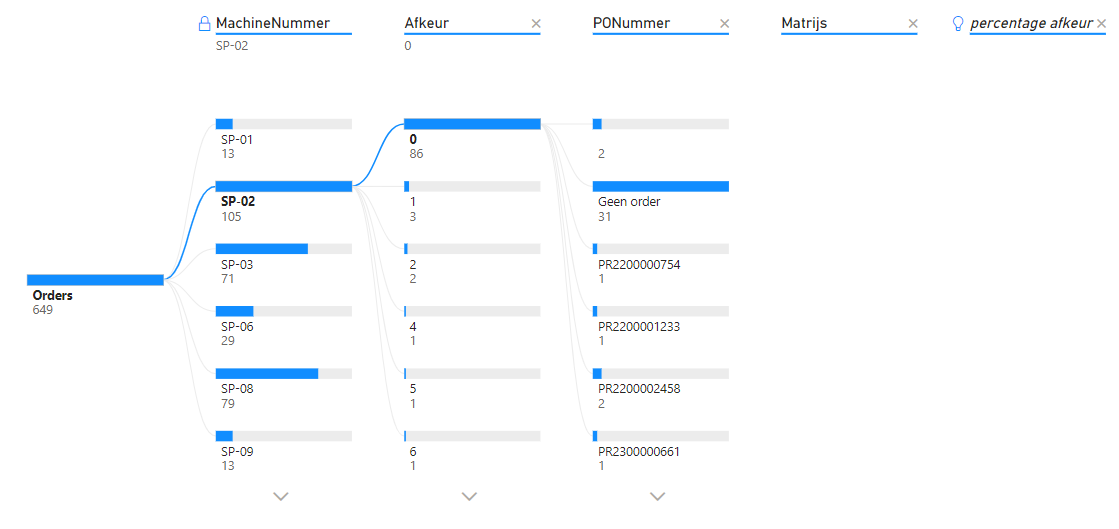Remove the PONummer level with its X
Image resolution: width=1119 pixels, height=529 pixels.
pos(725,24)
